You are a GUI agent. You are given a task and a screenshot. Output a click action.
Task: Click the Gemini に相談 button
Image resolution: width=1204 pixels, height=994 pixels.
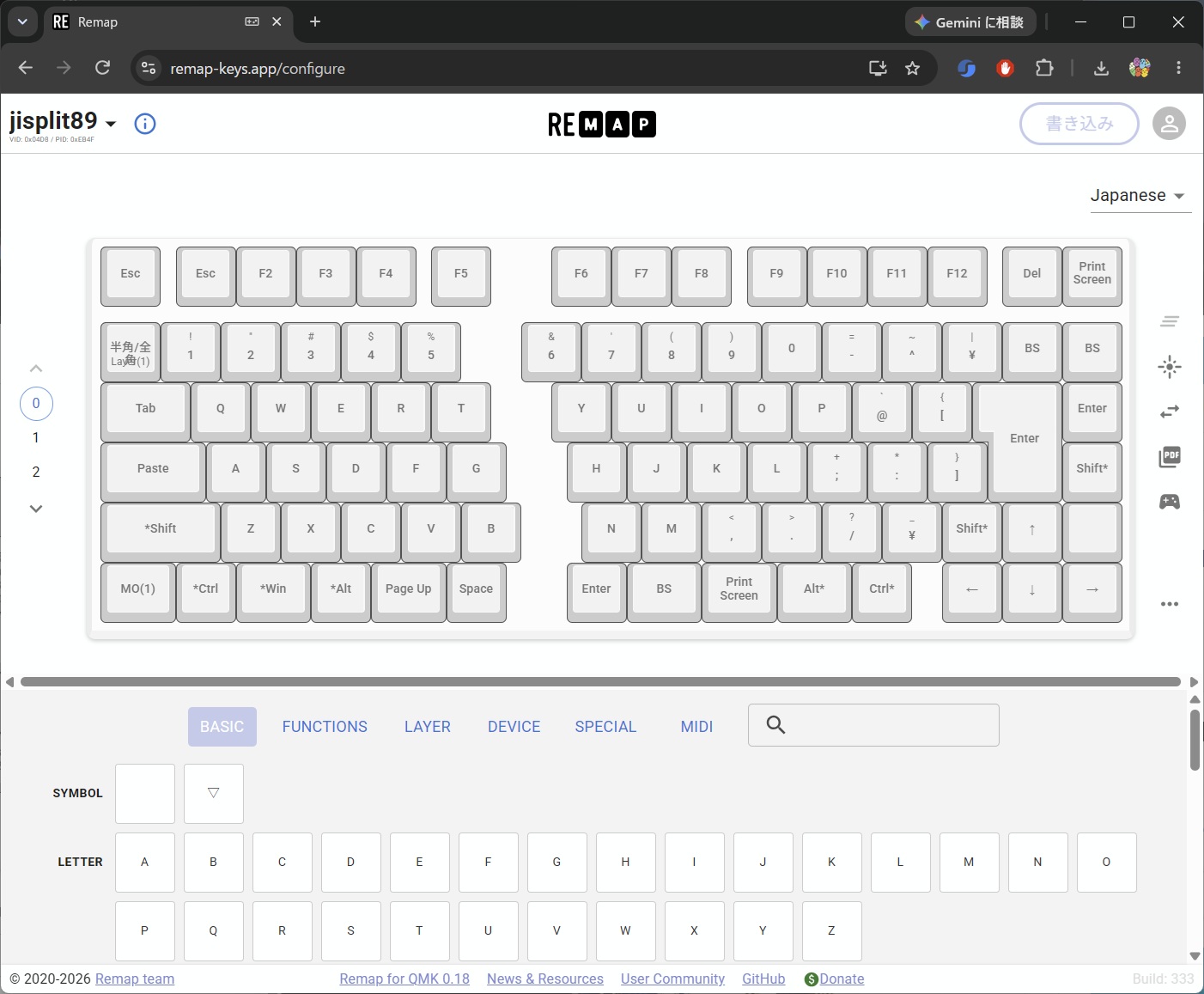click(970, 22)
